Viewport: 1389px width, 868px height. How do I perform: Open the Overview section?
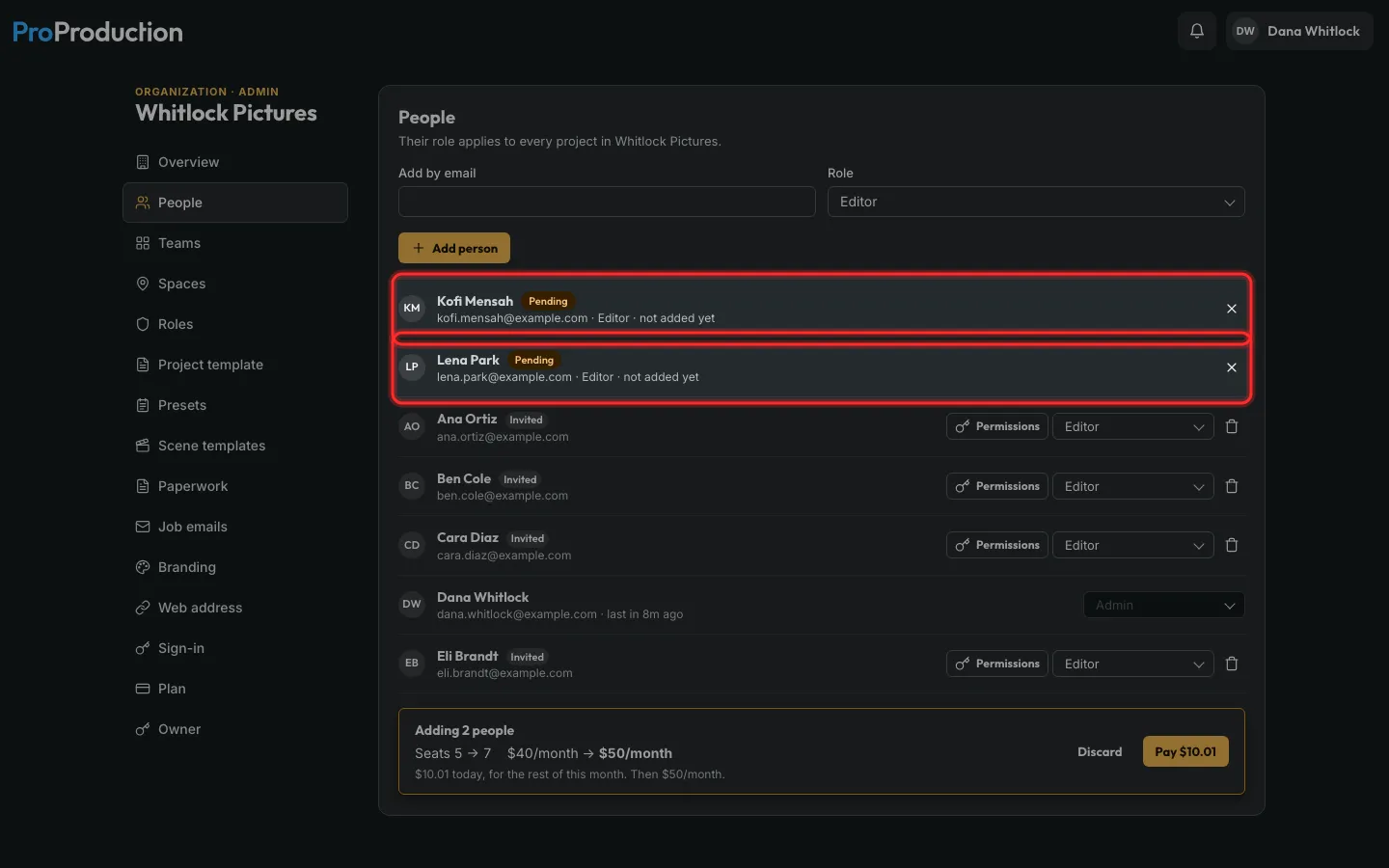pos(235,162)
